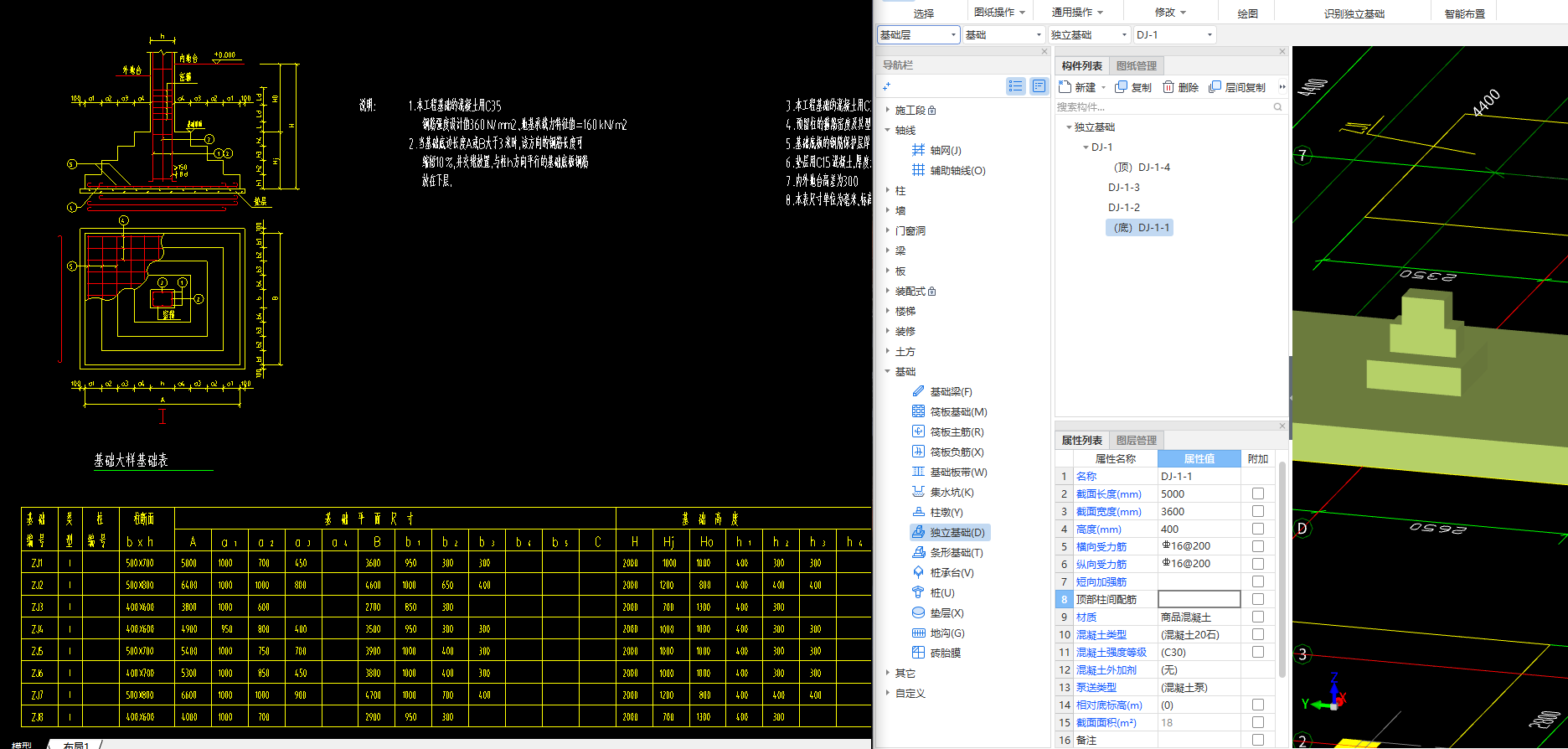Select component (顶) DJ-1-4
1568x749 pixels.
[x=1142, y=167]
